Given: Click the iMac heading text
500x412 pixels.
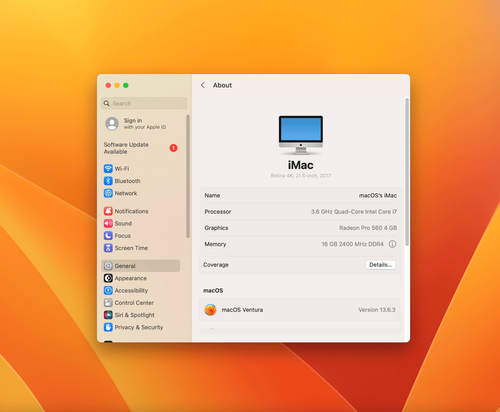Looking at the screenshot, I should tap(301, 165).
